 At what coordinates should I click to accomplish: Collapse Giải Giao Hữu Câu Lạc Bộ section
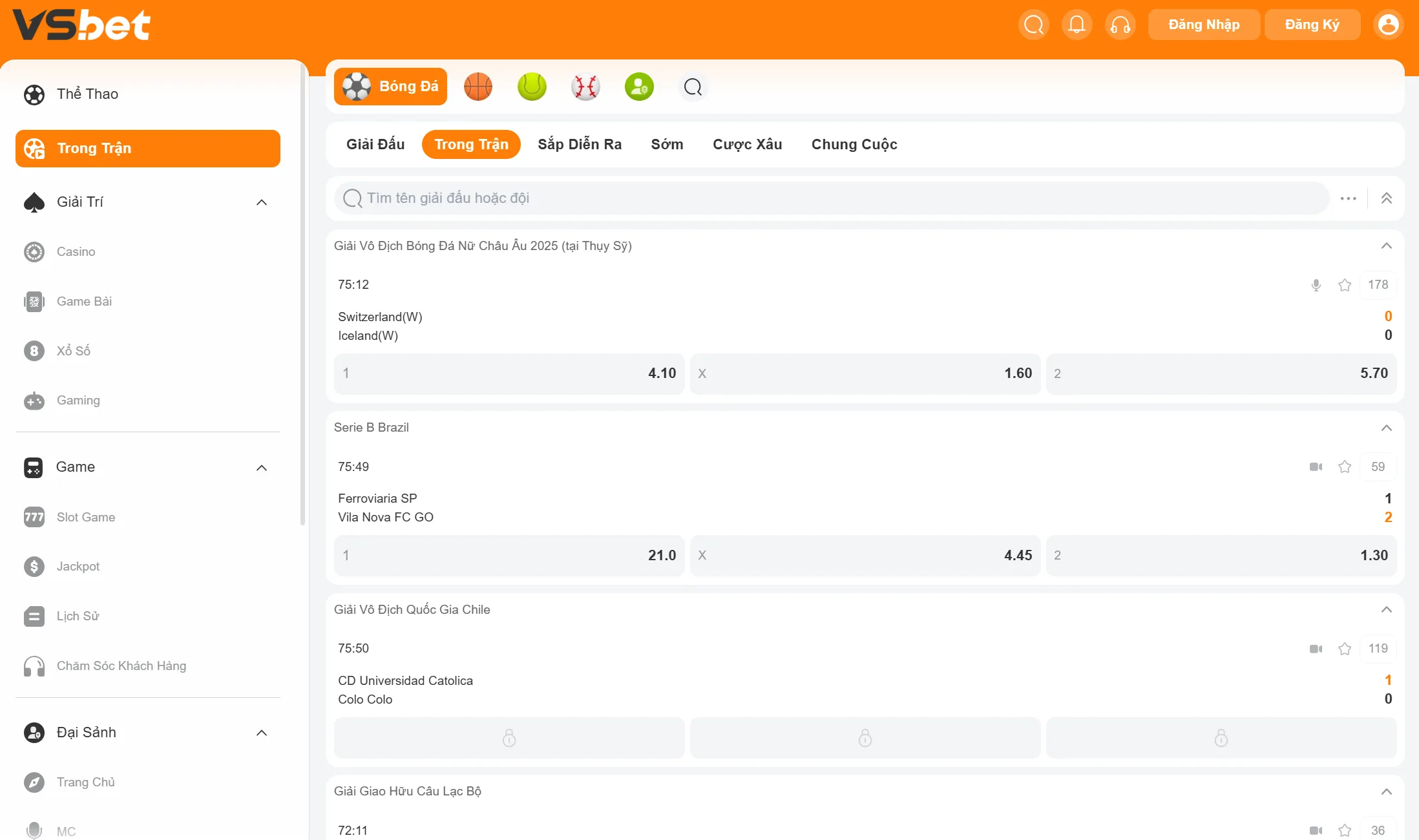tap(1387, 792)
